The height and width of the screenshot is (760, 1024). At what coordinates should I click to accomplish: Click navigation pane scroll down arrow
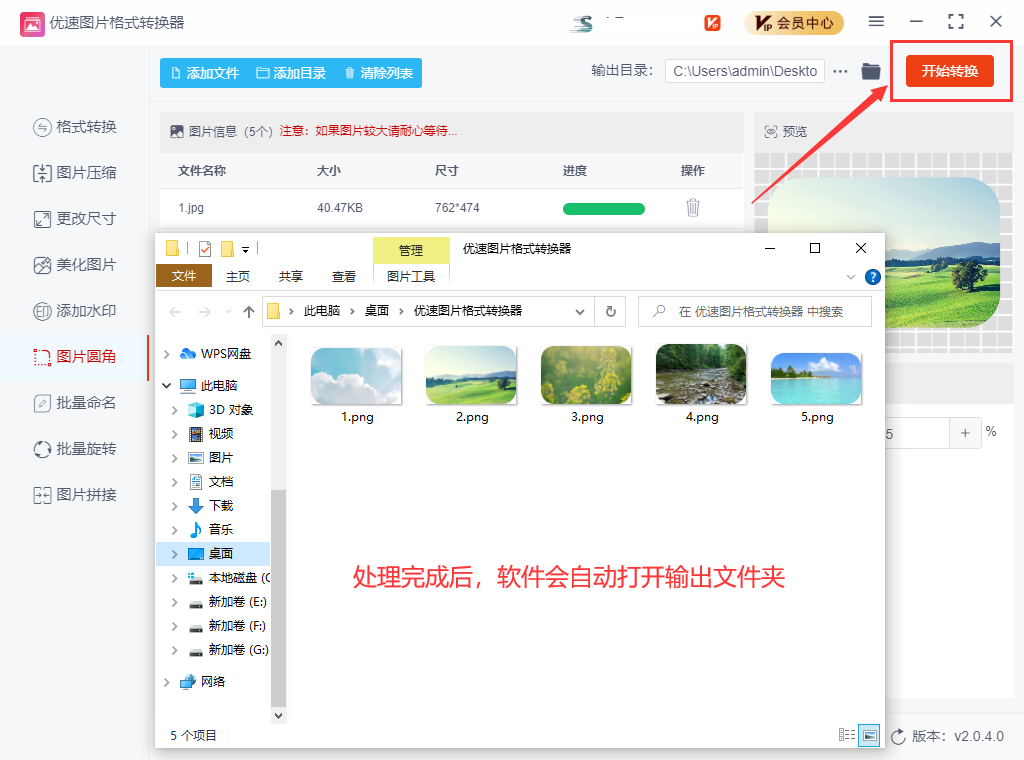tap(278, 716)
